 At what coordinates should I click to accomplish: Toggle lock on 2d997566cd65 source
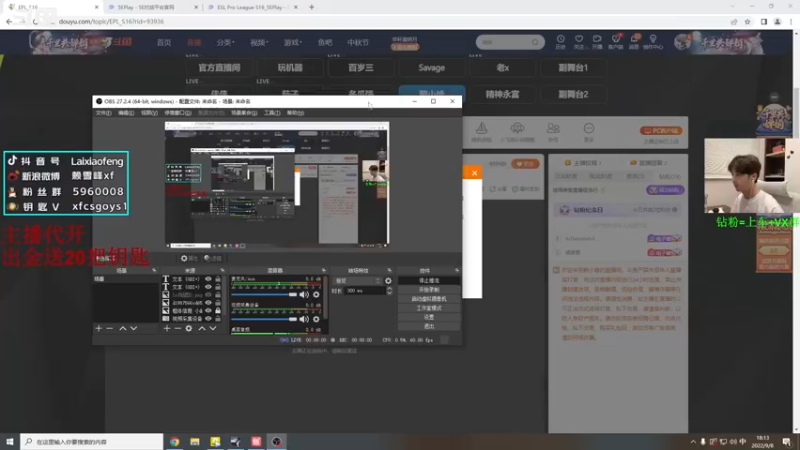[x=218, y=303]
